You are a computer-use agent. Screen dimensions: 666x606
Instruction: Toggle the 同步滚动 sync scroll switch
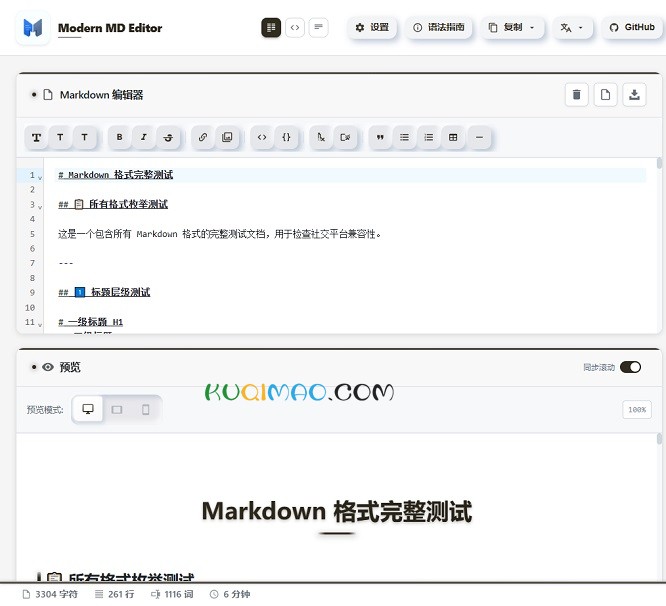(630, 367)
